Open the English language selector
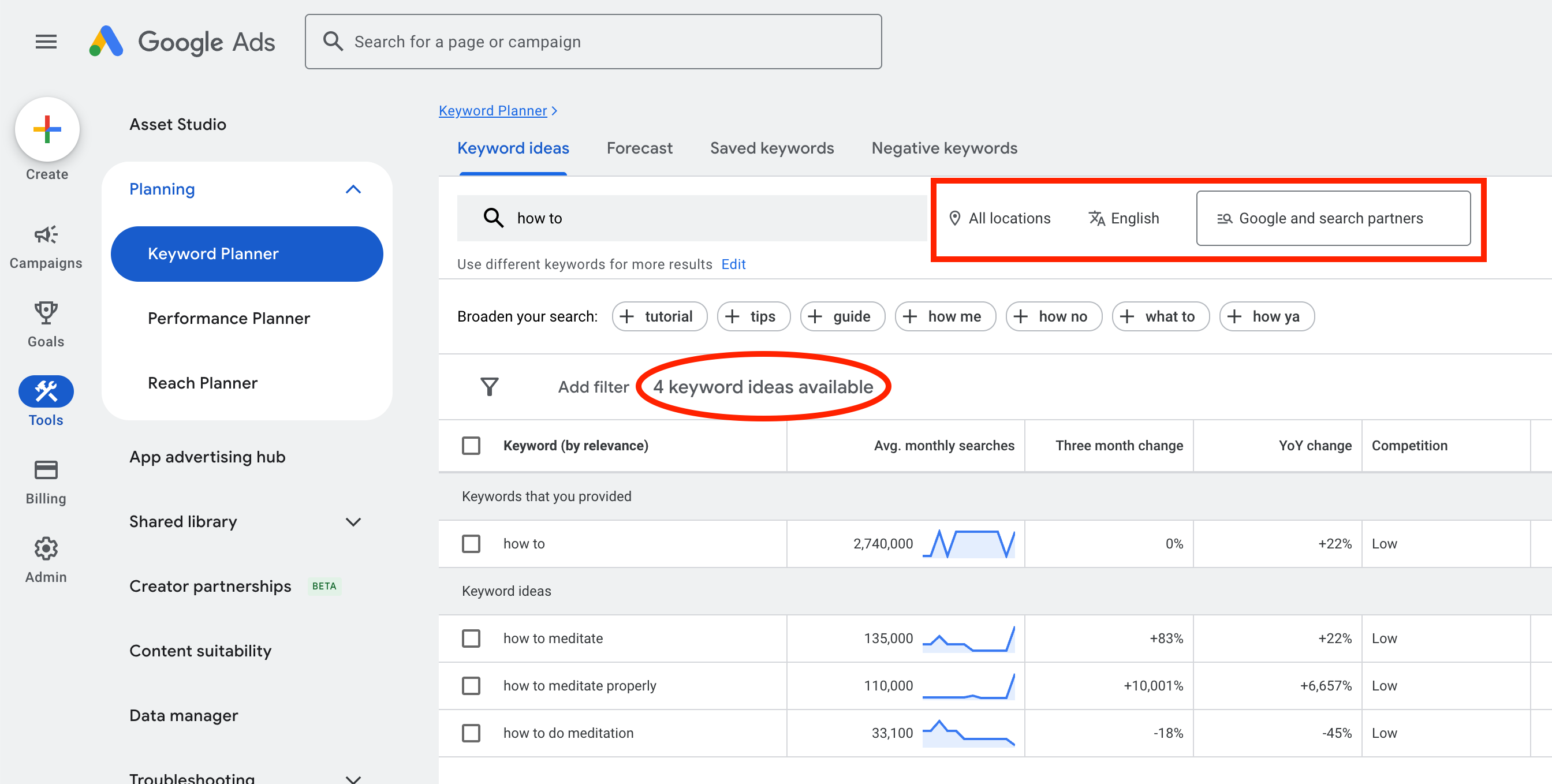The image size is (1552, 784). (1124, 218)
